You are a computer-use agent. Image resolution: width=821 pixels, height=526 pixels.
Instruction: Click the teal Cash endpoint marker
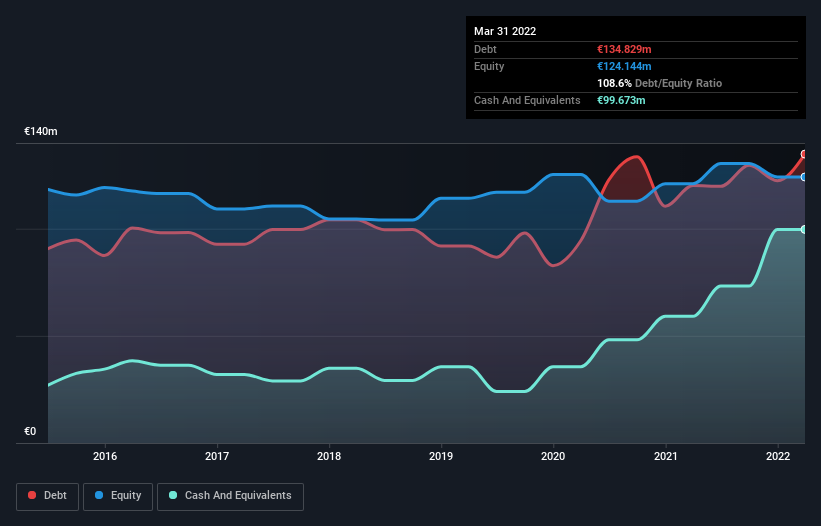804,230
